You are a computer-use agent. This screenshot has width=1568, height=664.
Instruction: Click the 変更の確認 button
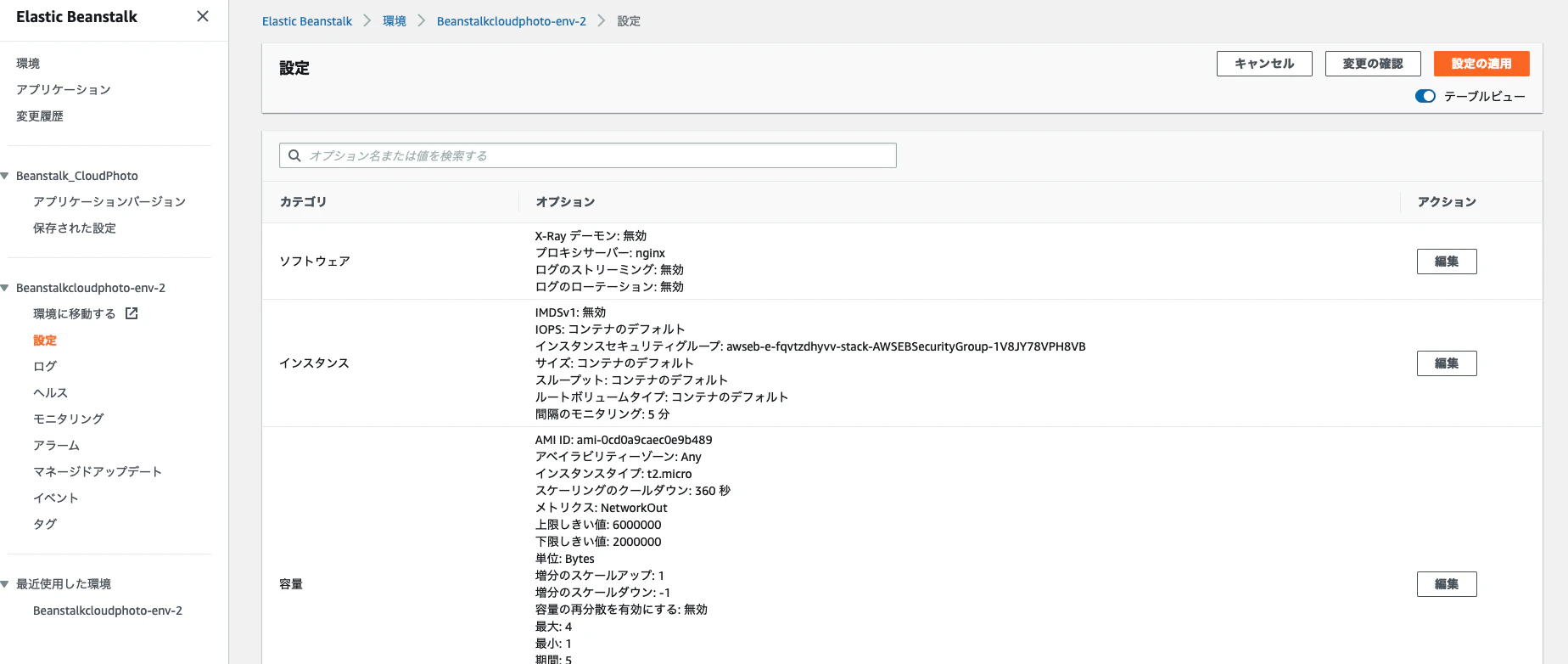pyautogui.click(x=1373, y=64)
